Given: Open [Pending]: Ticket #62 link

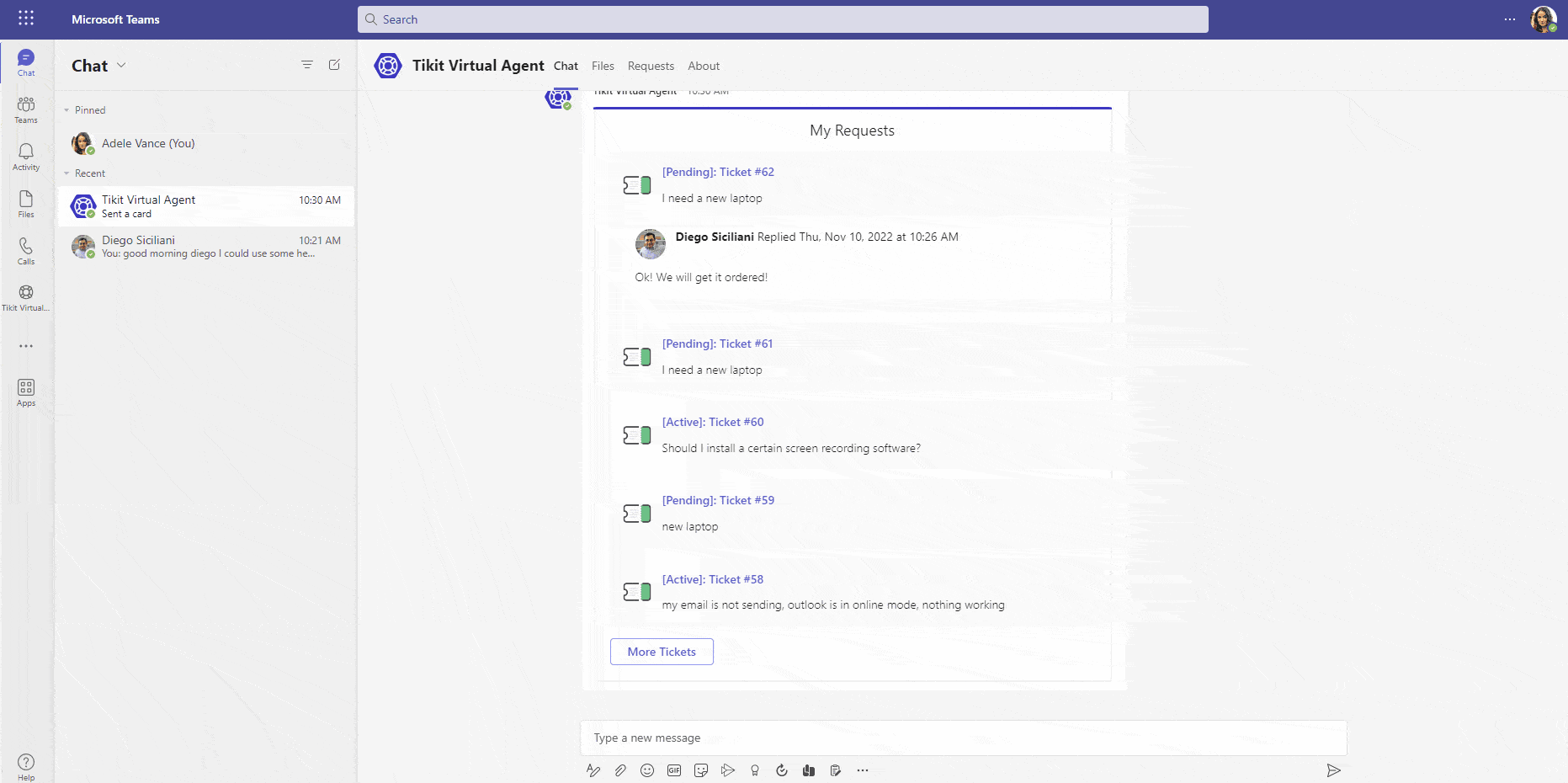Looking at the screenshot, I should (x=718, y=172).
